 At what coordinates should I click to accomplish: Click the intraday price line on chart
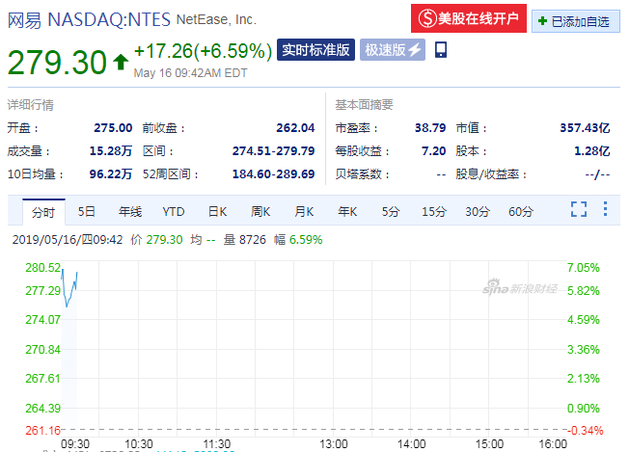(x=69, y=289)
